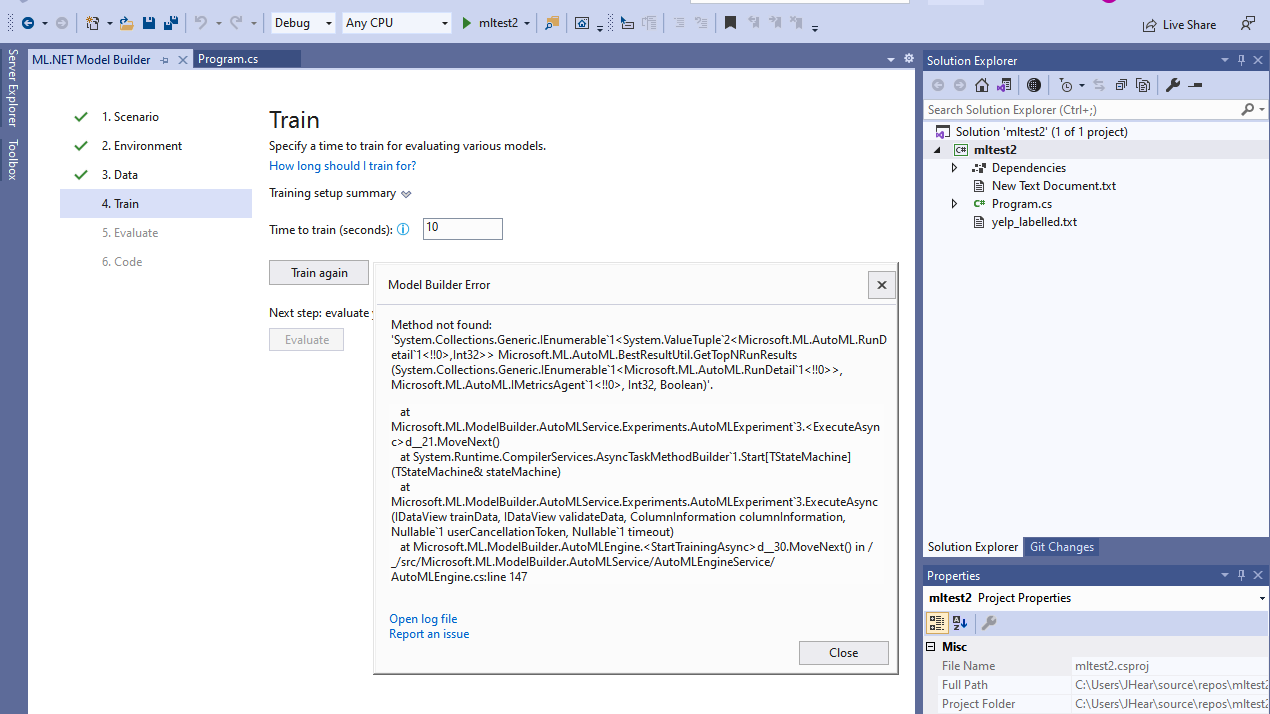The image size is (1270, 714).
Task: Click the Collapse All icon in Solution Explorer
Action: point(1121,85)
